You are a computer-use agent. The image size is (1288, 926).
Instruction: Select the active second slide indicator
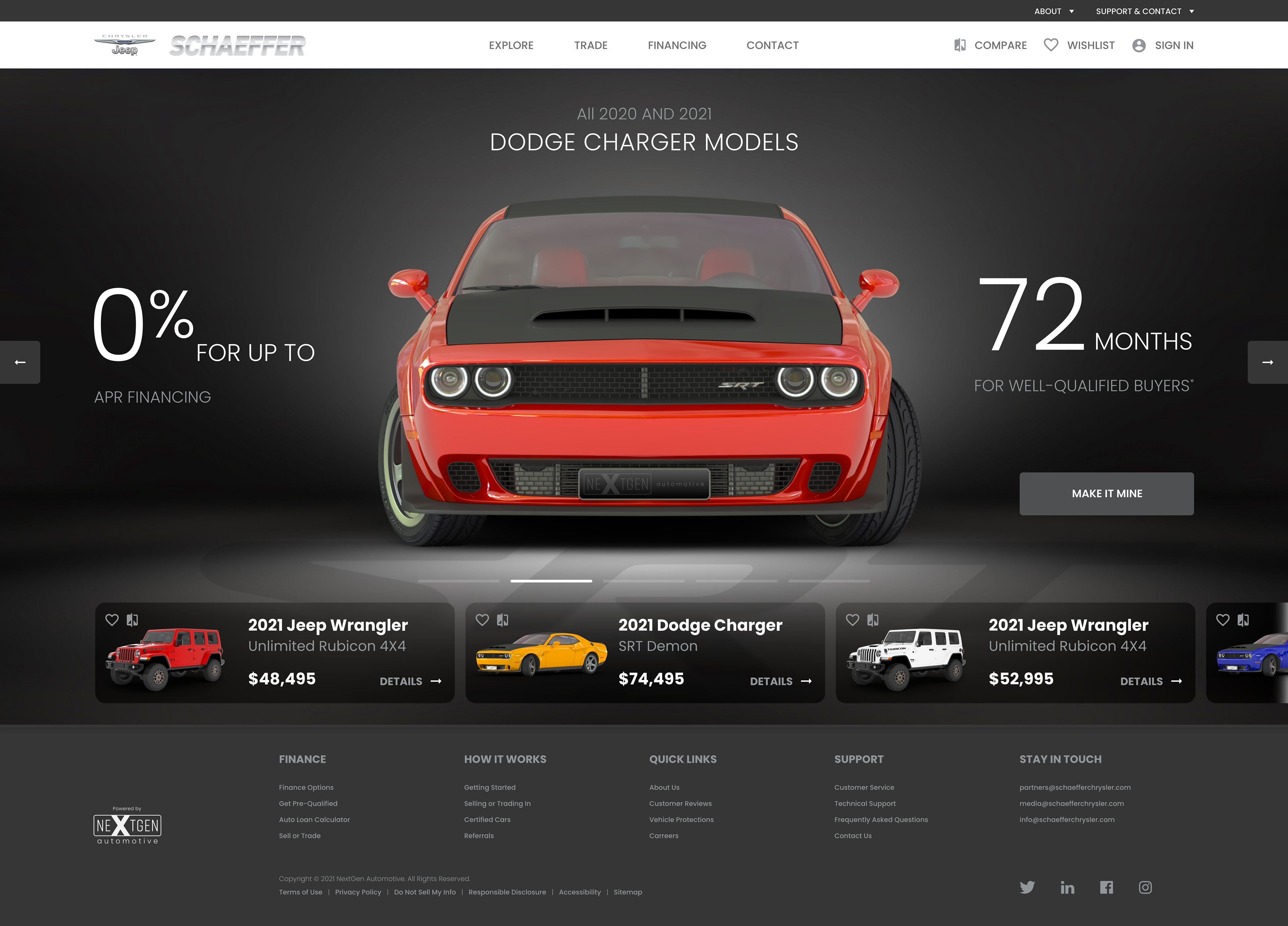[x=551, y=581]
